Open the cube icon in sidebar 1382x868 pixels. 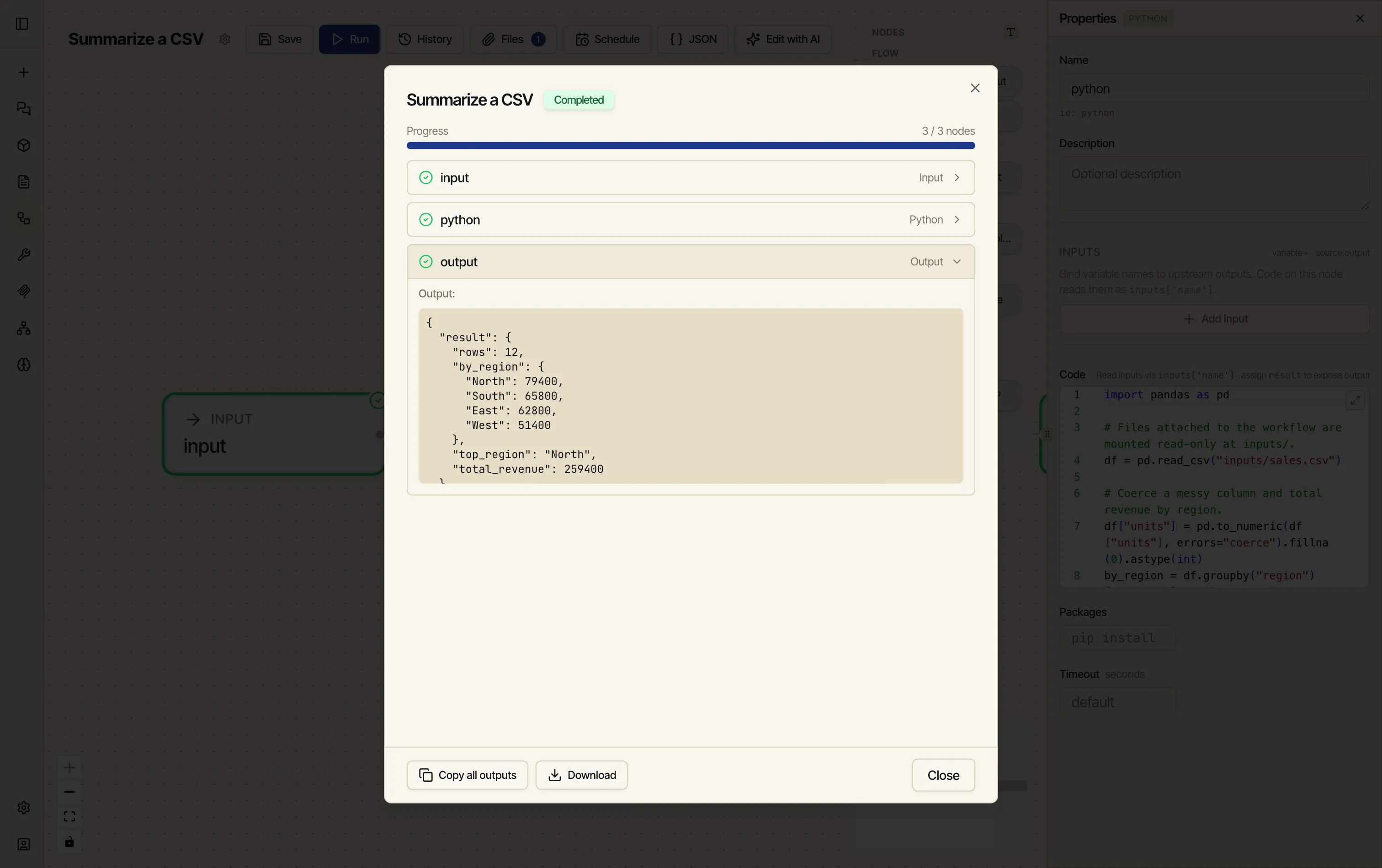23,145
